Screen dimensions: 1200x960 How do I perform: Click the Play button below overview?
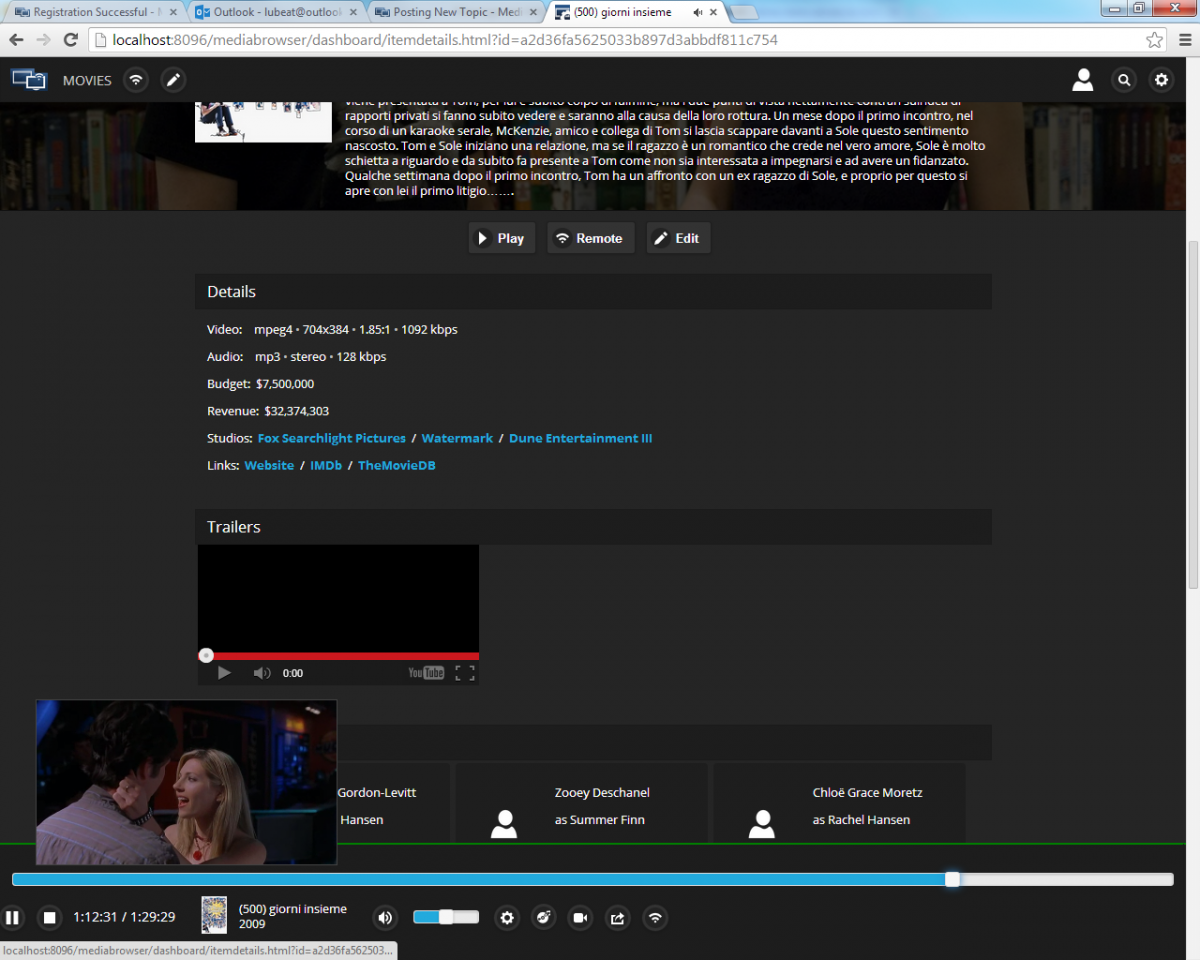[501, 238]
